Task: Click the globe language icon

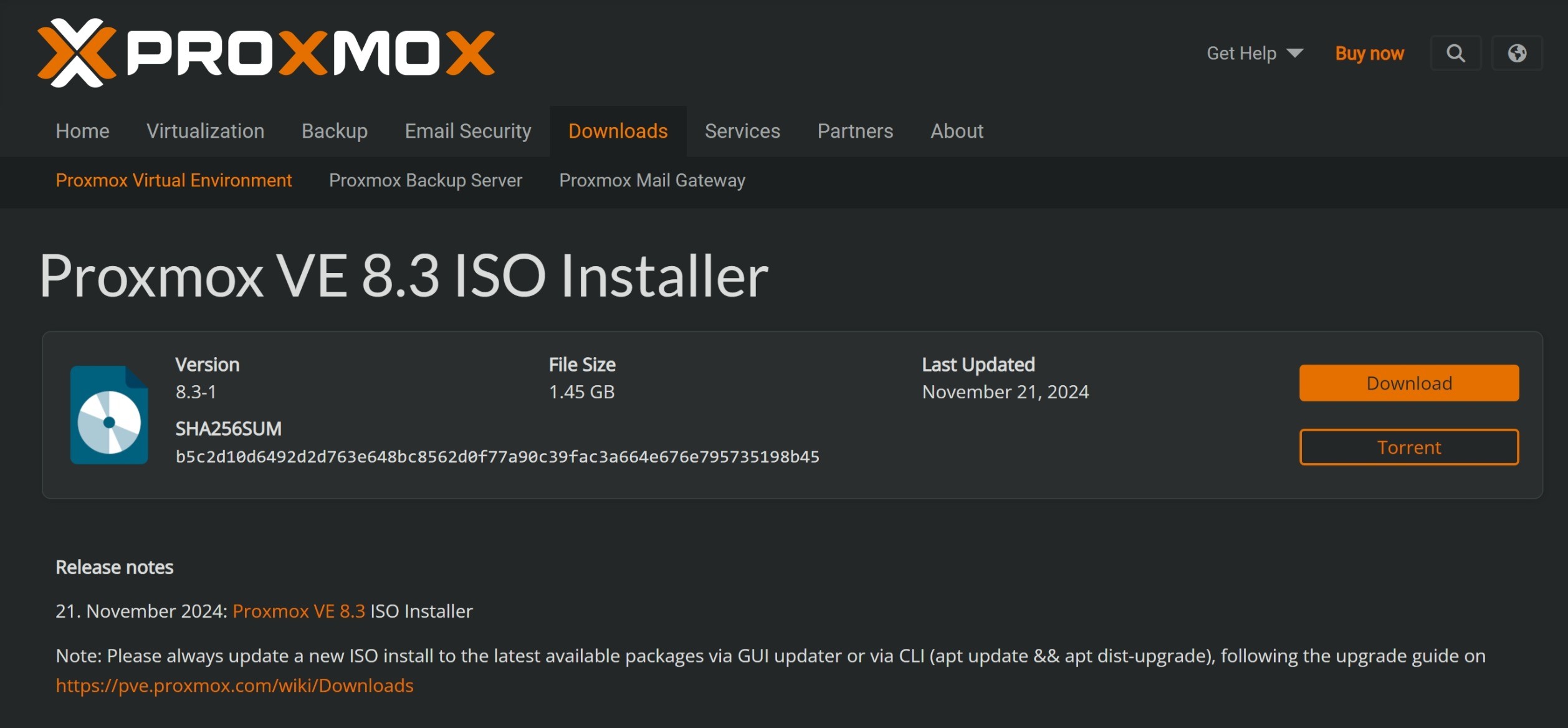Action: (1517, 54)
